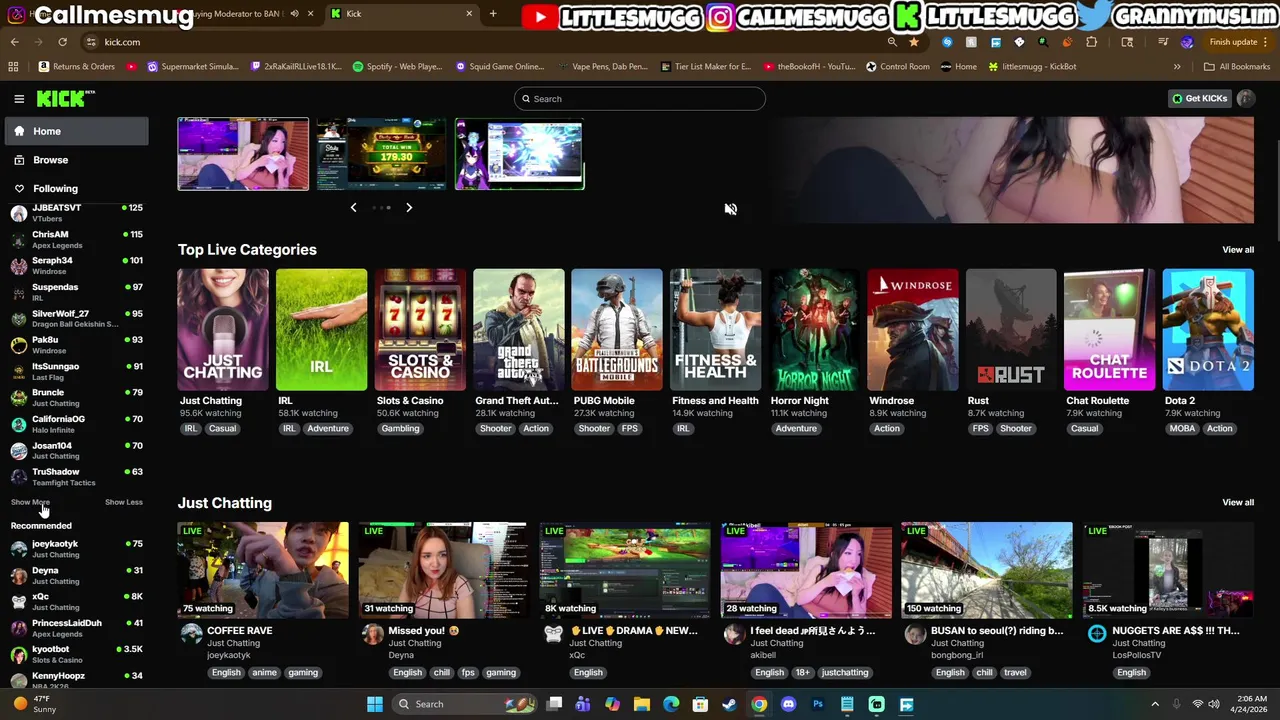Expand hidden bookmarks chevron

tap(1177, 66)
